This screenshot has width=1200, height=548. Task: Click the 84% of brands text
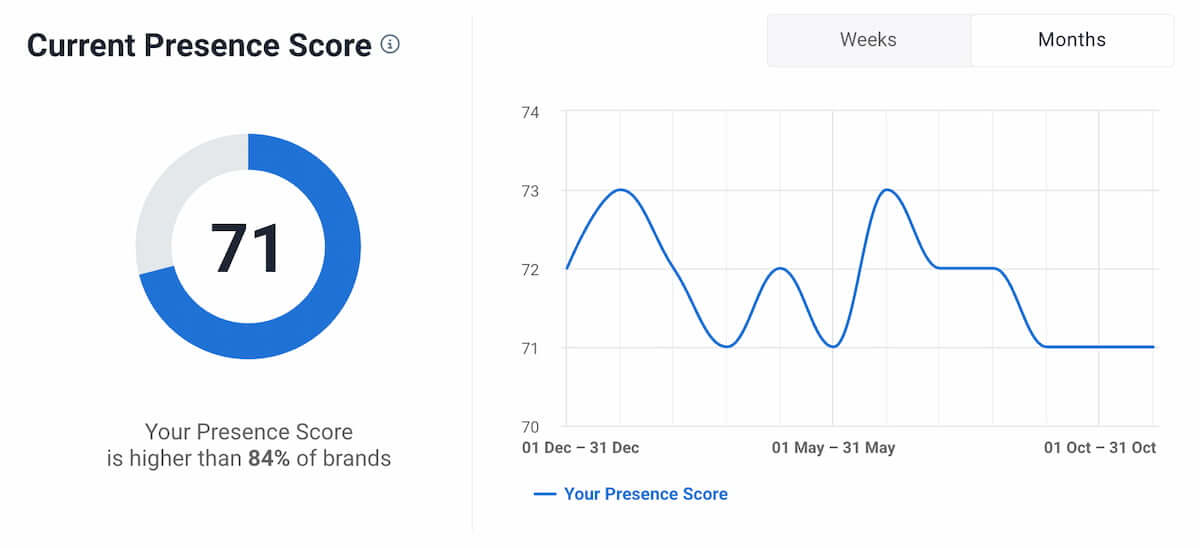(319, 460)
